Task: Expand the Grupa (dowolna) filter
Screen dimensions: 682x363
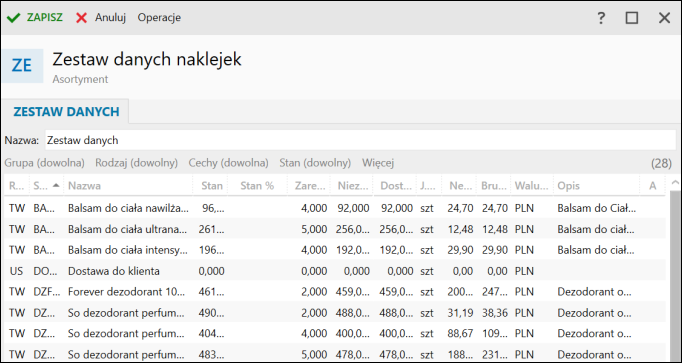Action: point(44,163)
